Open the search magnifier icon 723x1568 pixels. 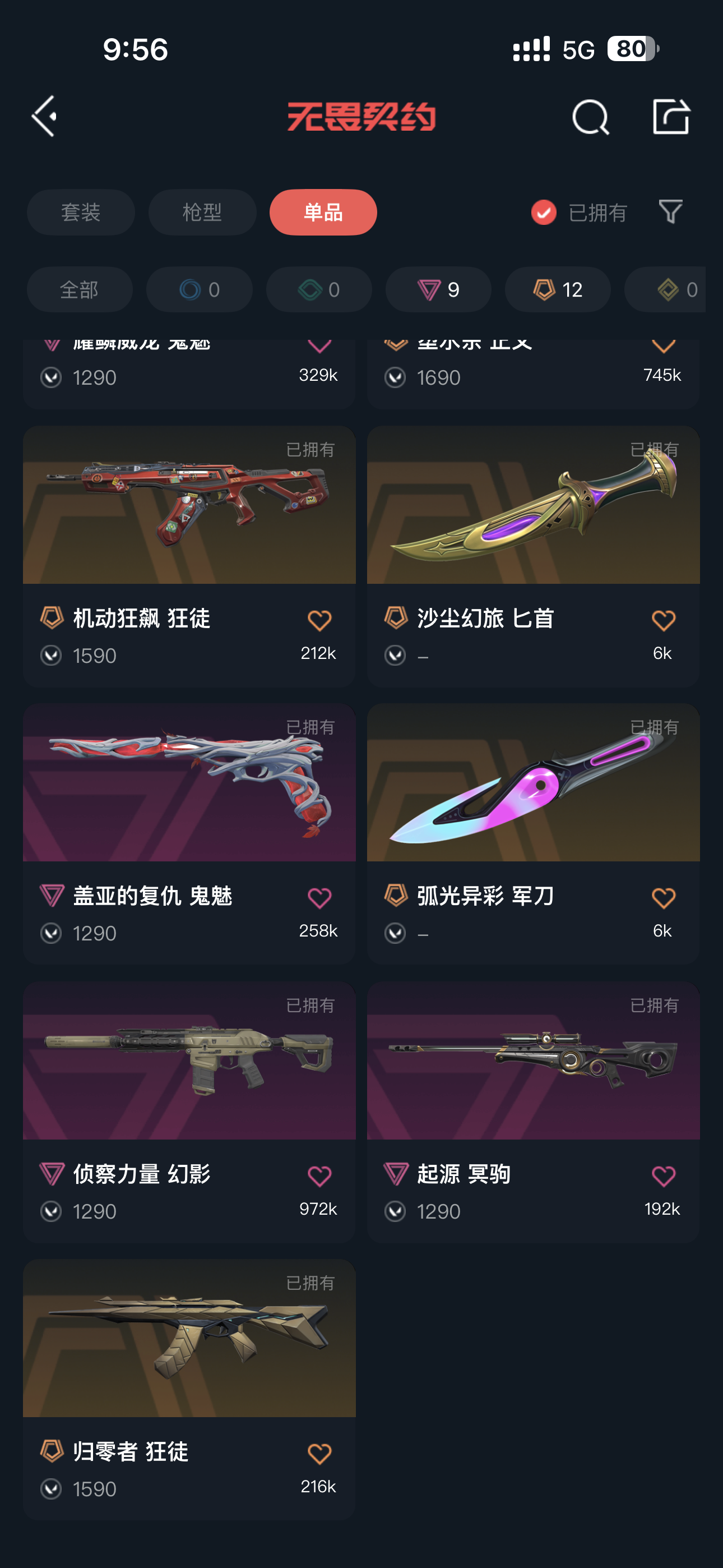coord(590,117)
